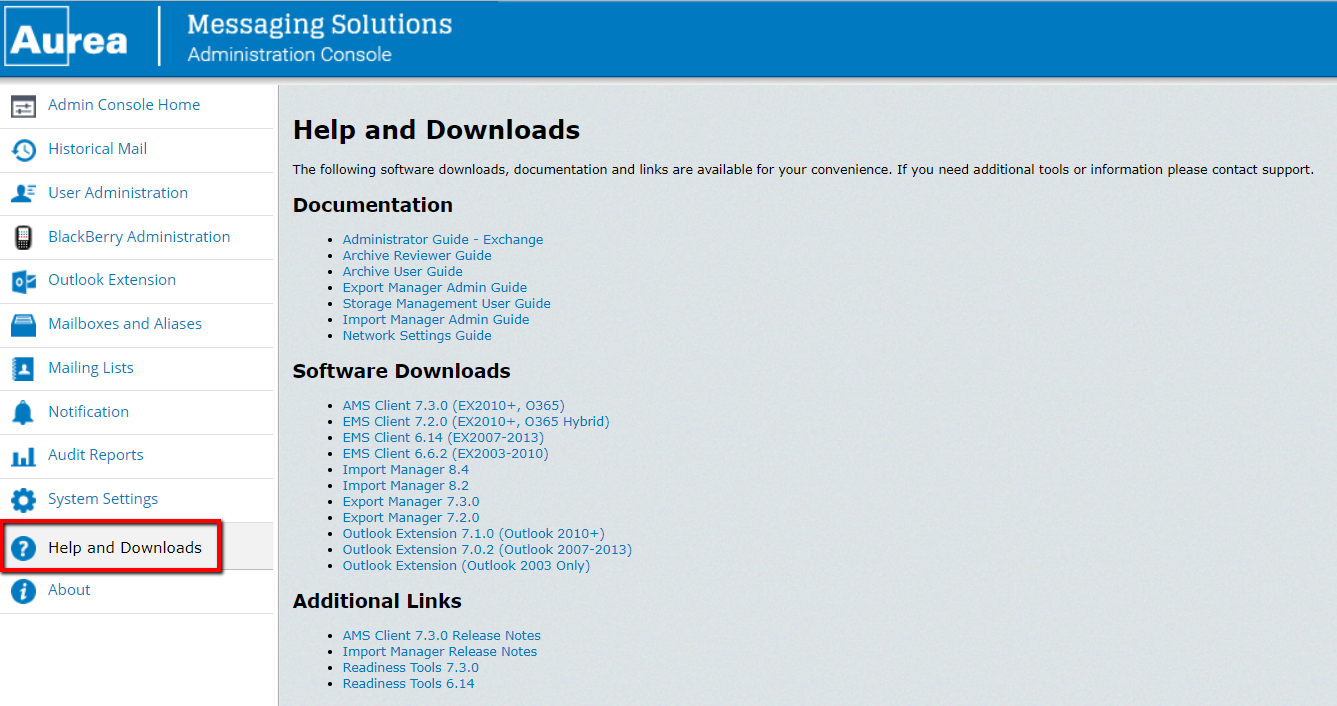This screenshot has width=1337, height=706.
Task: Open the Archive Reviewer Guide
Action: tap(417, 256)
